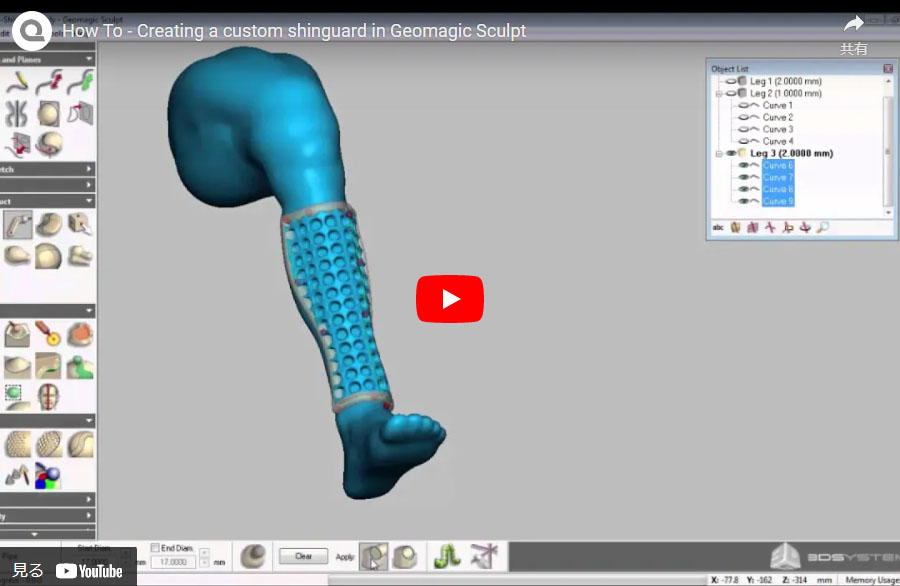Image resolution: width=900 pixels, height=586 pixels.
Task: Select Curve 4 in the Object List
Action: 777,142
